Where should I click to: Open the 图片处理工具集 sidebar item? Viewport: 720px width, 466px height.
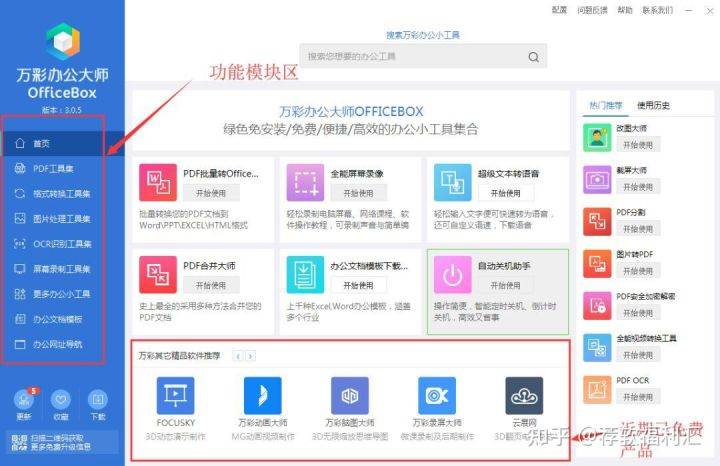[62, 219]
